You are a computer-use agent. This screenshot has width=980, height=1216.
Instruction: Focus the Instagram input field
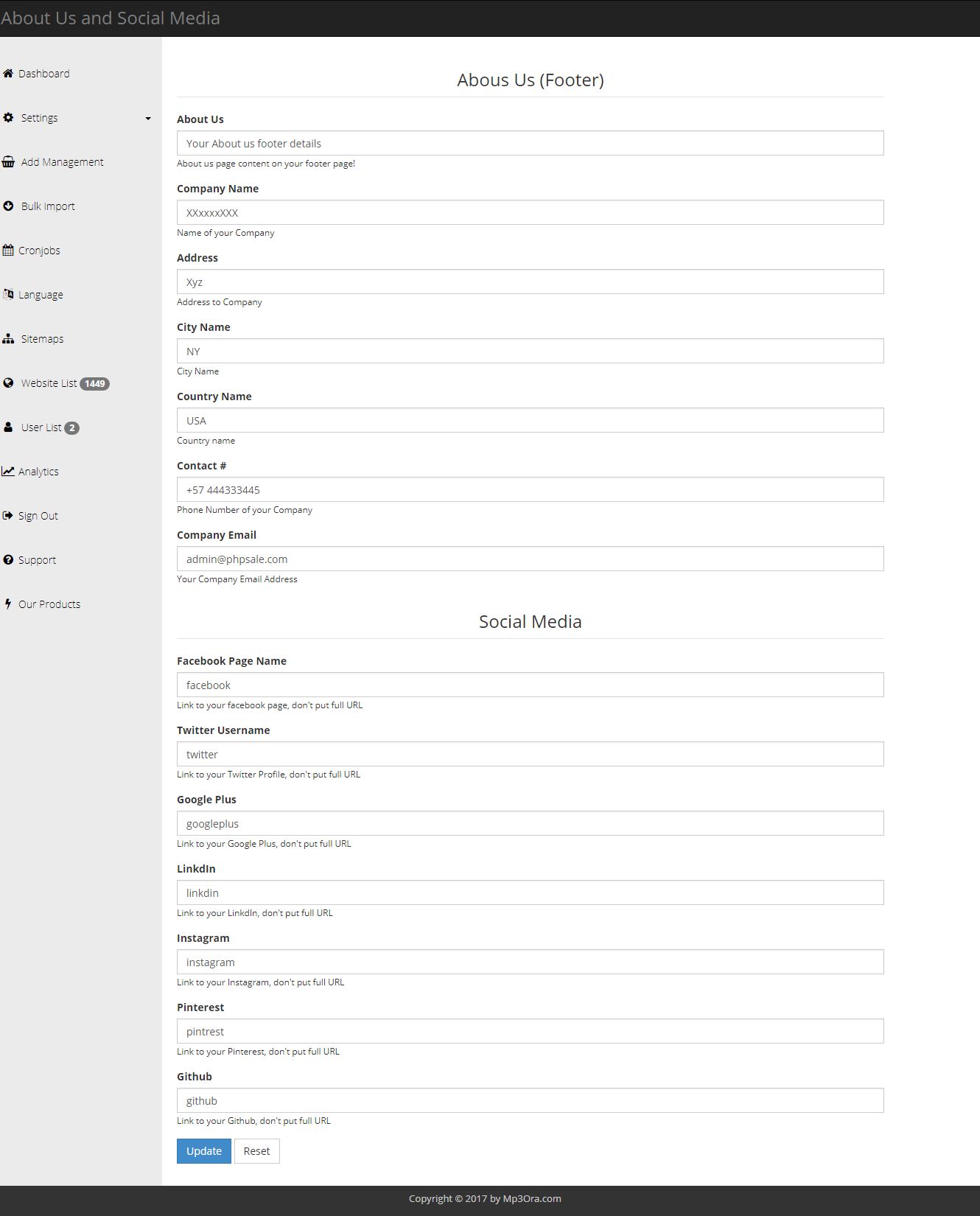[531, 962]
